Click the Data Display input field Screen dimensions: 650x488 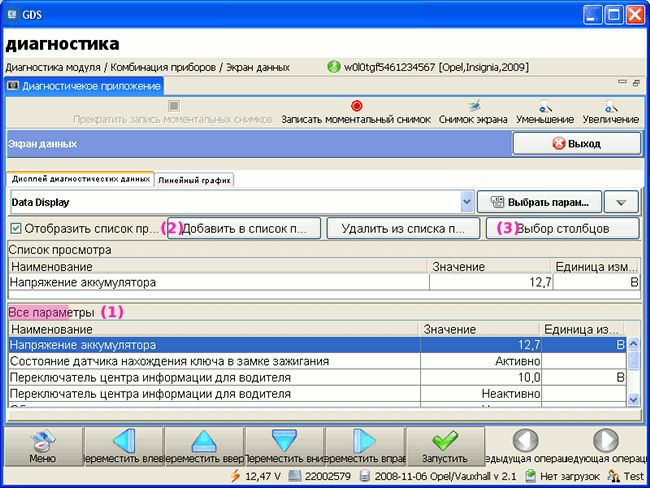[x=235, y=202]
